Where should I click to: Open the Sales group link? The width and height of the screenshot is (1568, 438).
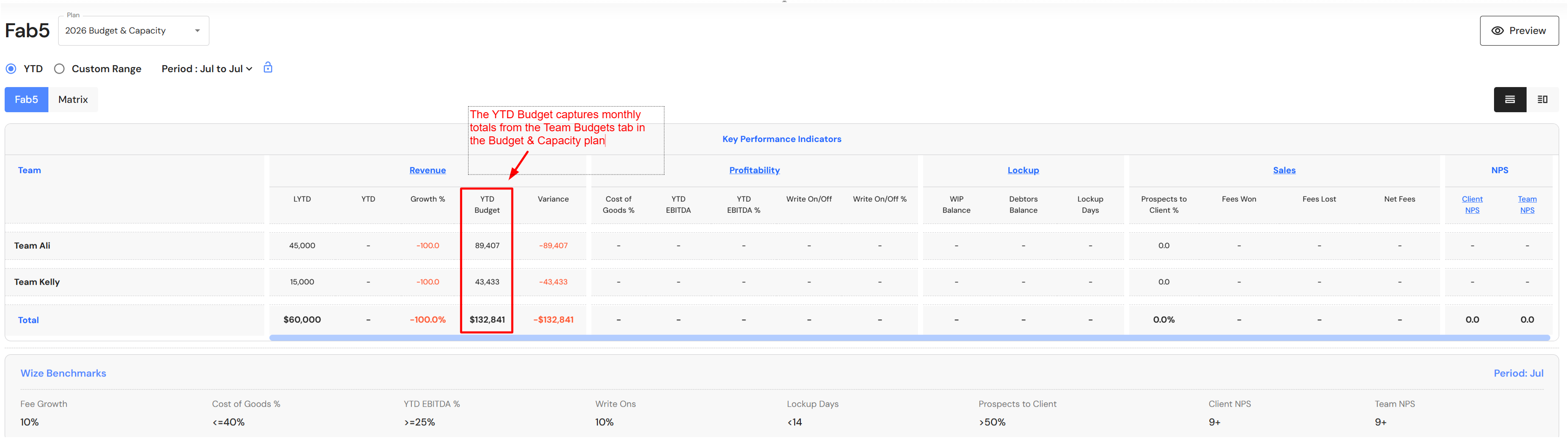[x=1284, y=170]
